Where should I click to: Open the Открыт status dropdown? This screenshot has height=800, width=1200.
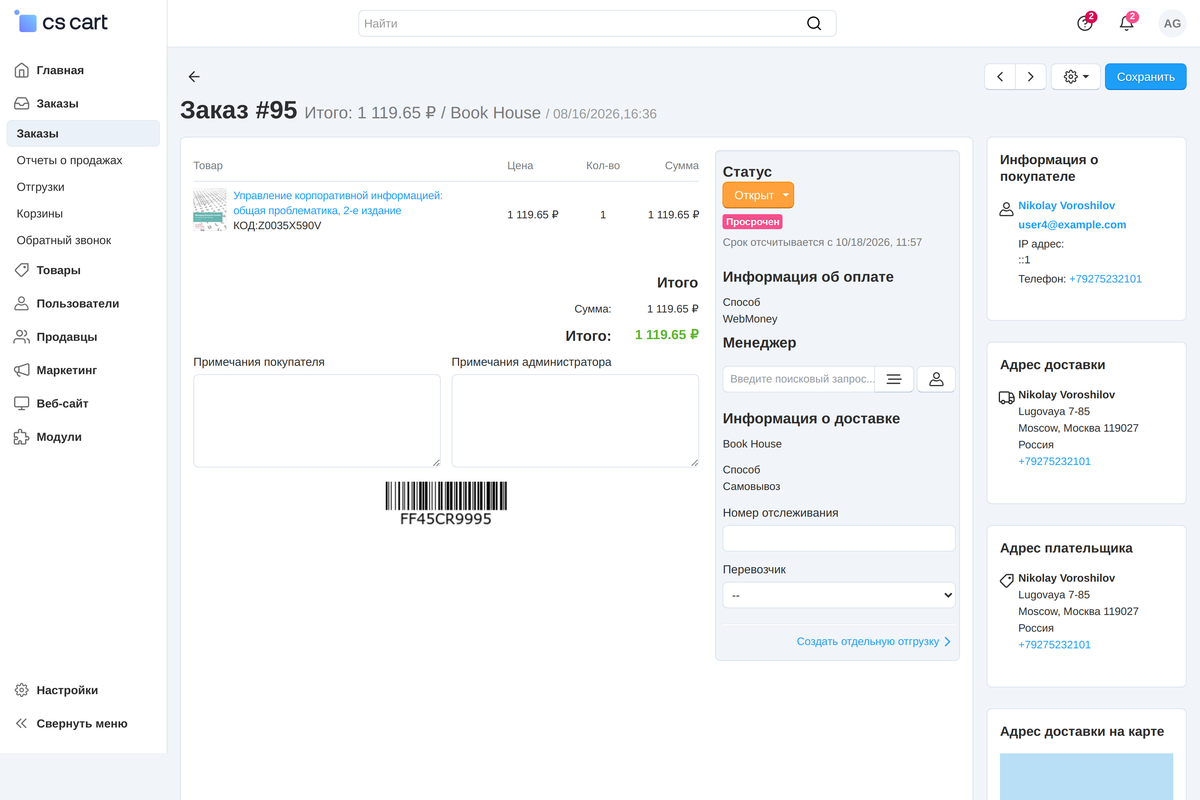(758, 195)
